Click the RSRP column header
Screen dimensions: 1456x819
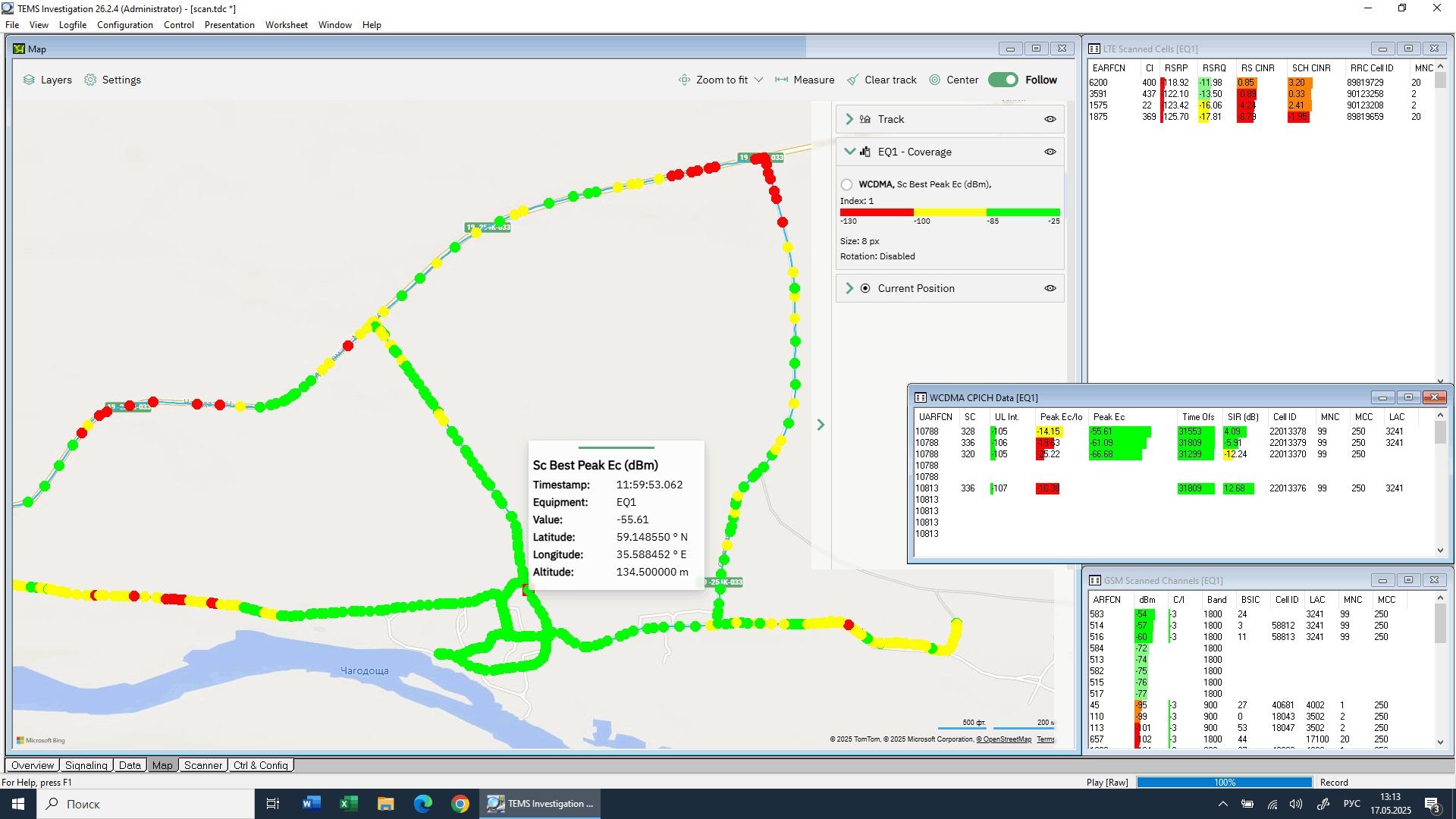[x=1176, y=68]
